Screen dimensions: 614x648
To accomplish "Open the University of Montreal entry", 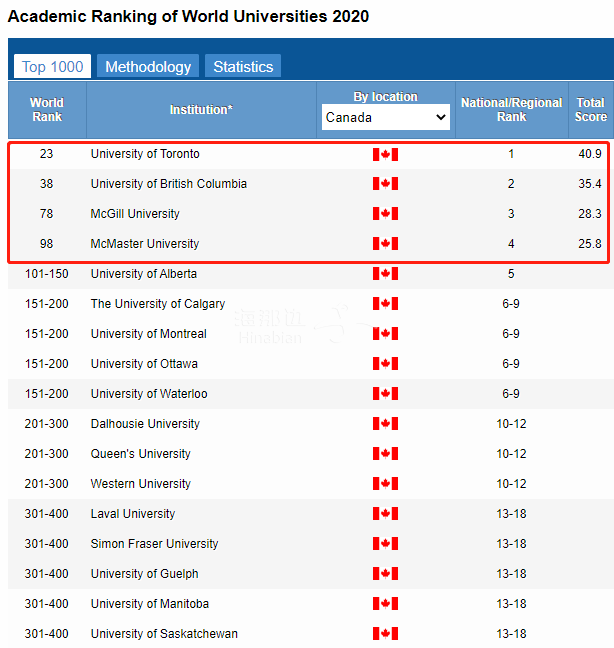I will [x=148, y=334].
